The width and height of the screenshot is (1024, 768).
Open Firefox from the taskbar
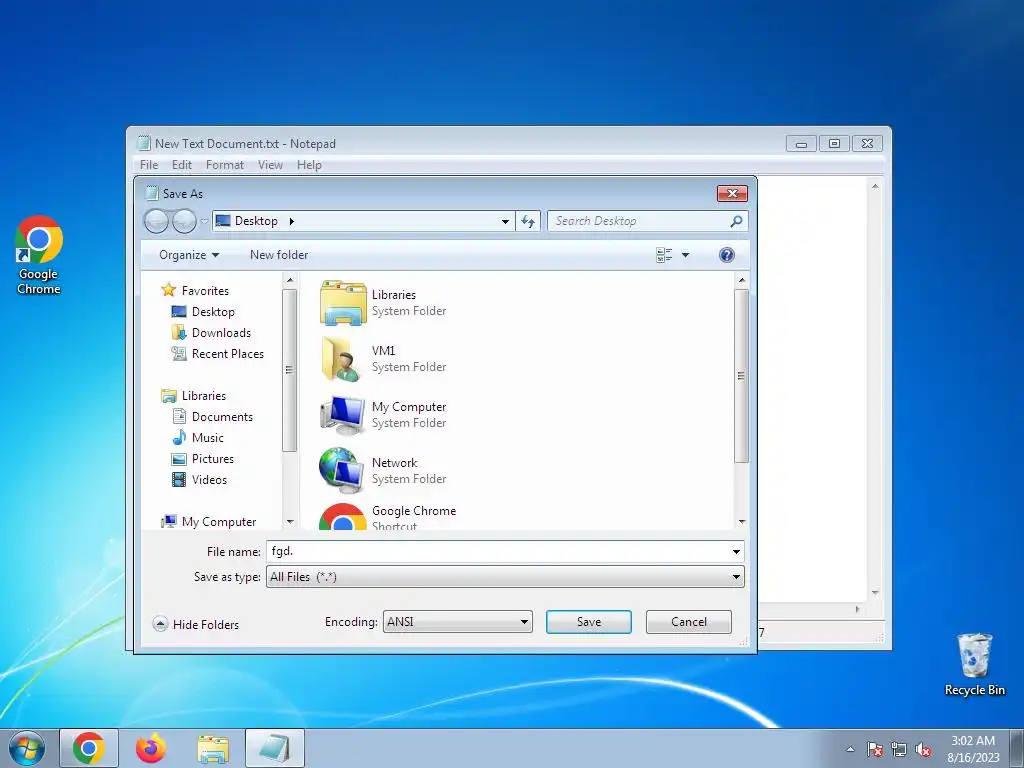pos(151,748)
